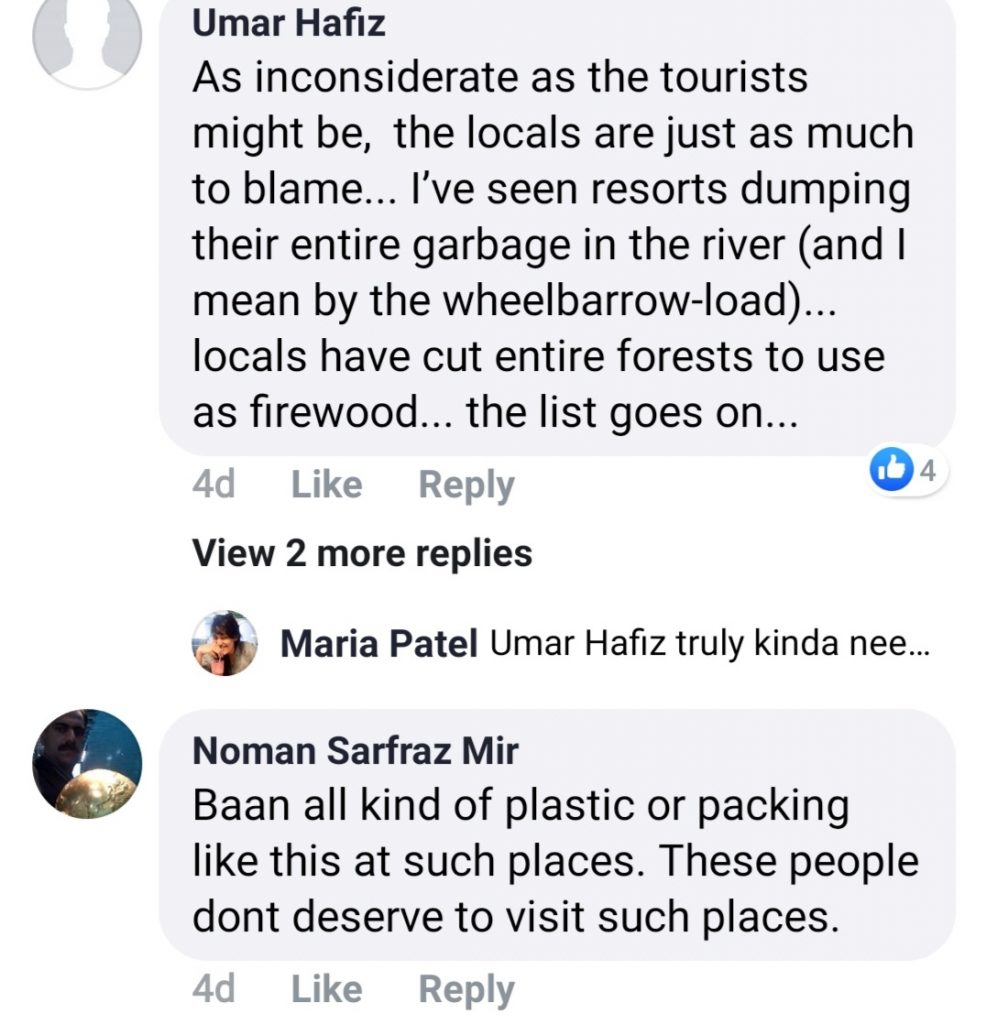Click Noman's comment text about banning plastic

[x=553, y=862]
